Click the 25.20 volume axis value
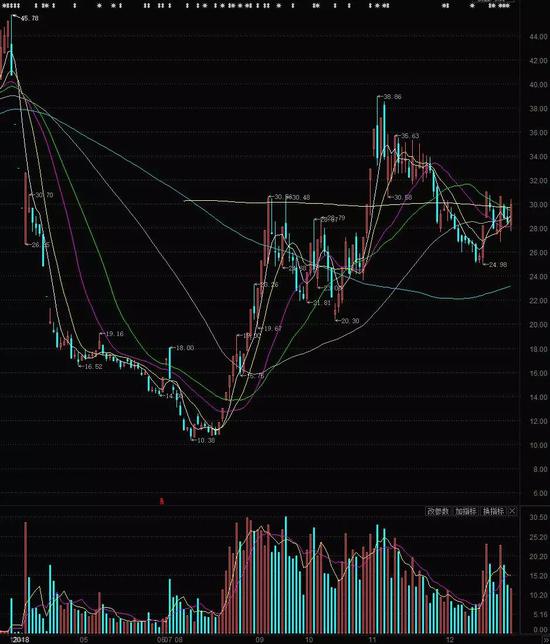This screenshot has width=550, height=644. (x=538, y=537)
